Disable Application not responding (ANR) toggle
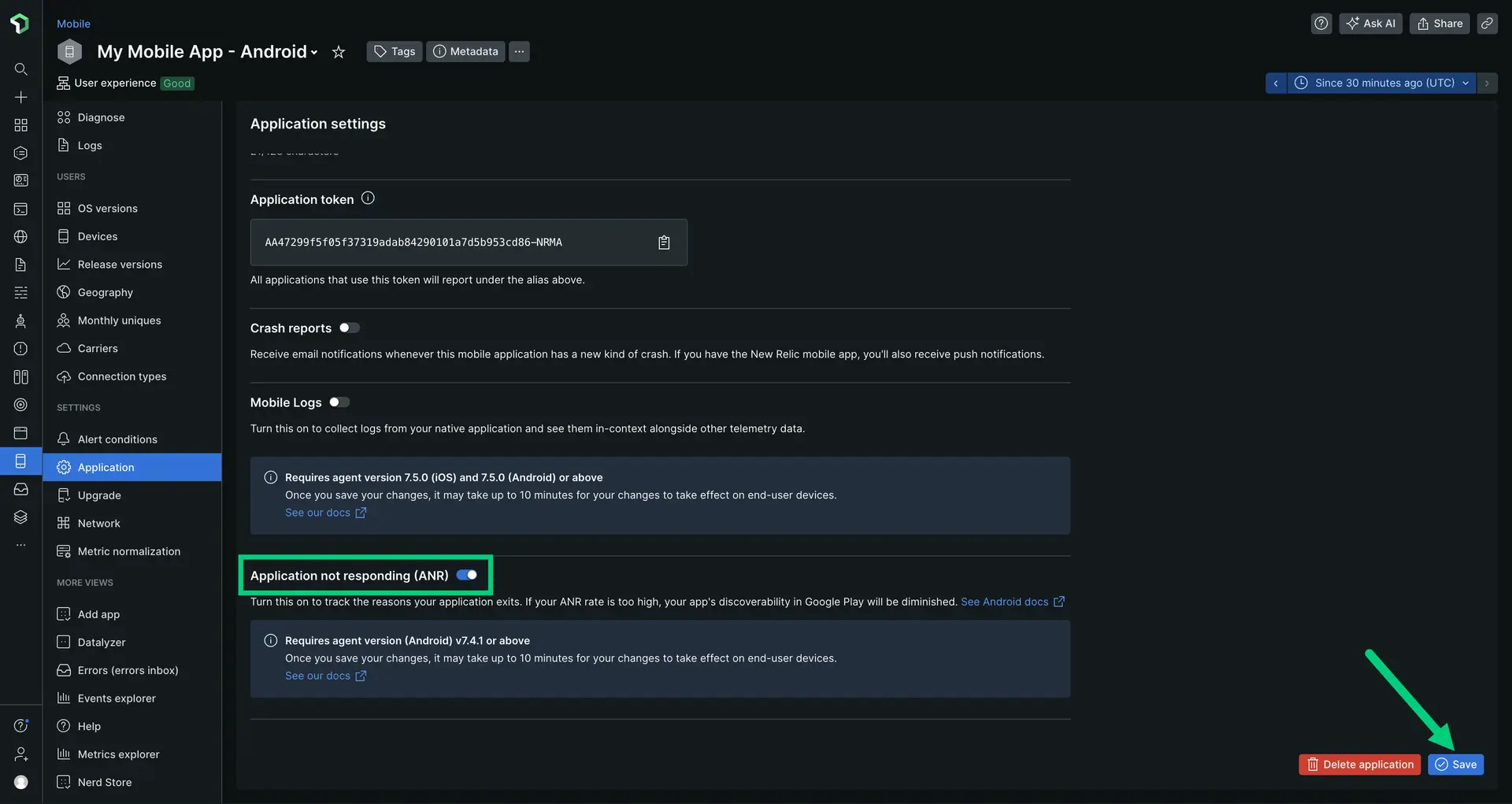The image size is (1512, 804). (467, 575)
